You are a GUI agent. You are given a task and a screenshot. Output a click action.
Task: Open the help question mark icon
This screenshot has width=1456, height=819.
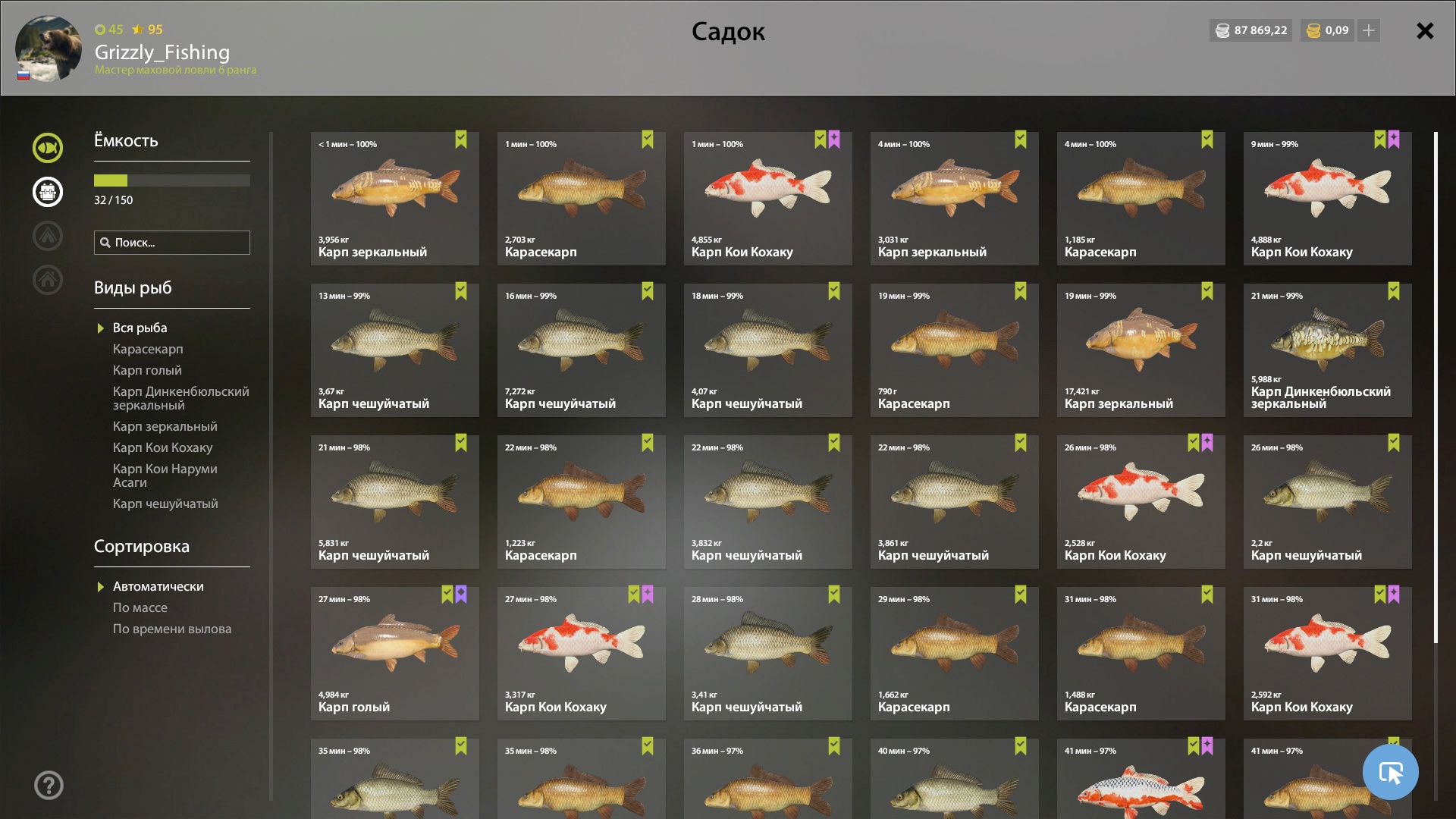click(49, 785)
